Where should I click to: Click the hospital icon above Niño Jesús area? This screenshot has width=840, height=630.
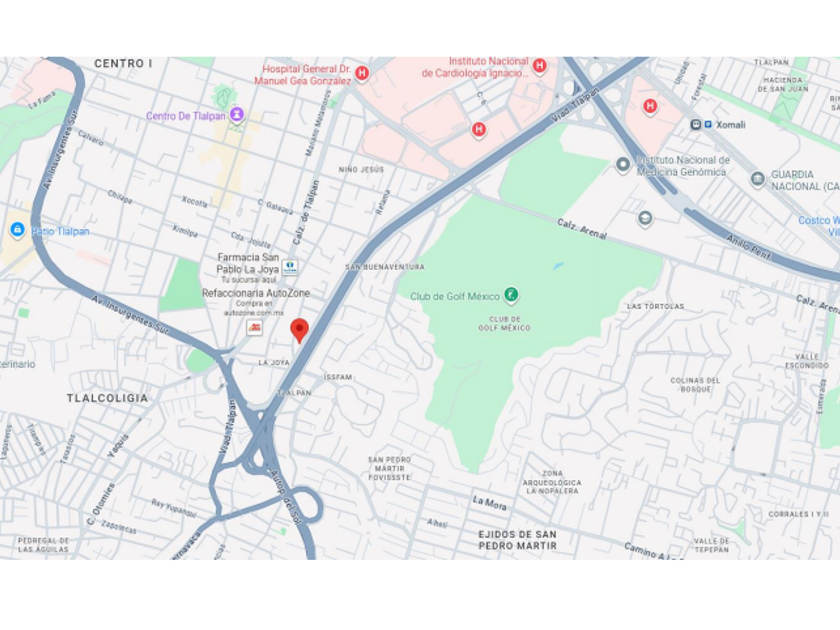pyautogui.click(x=479, y=129)
